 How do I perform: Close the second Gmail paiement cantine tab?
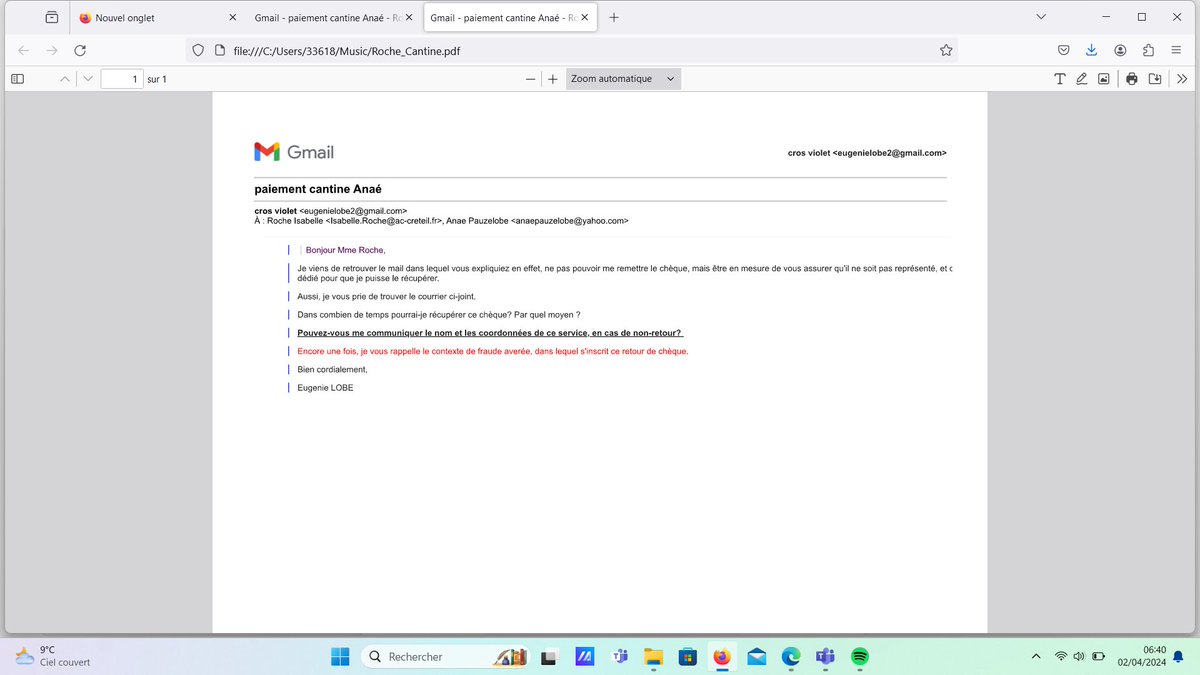408,18
